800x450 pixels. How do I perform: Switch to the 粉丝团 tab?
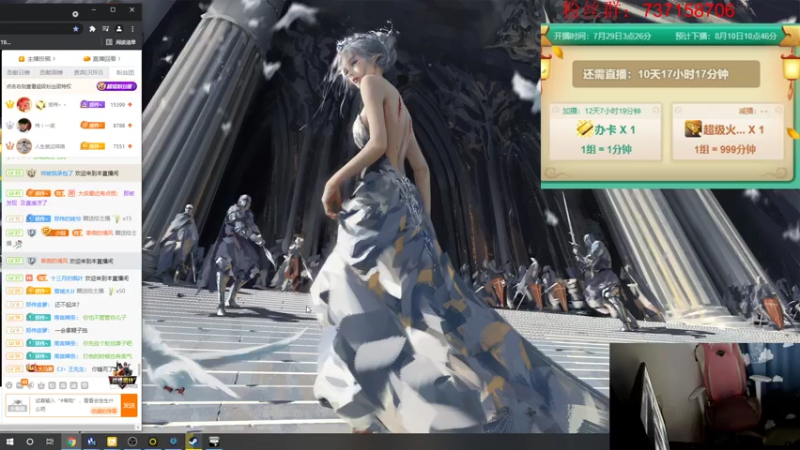(x=125, y=72)
